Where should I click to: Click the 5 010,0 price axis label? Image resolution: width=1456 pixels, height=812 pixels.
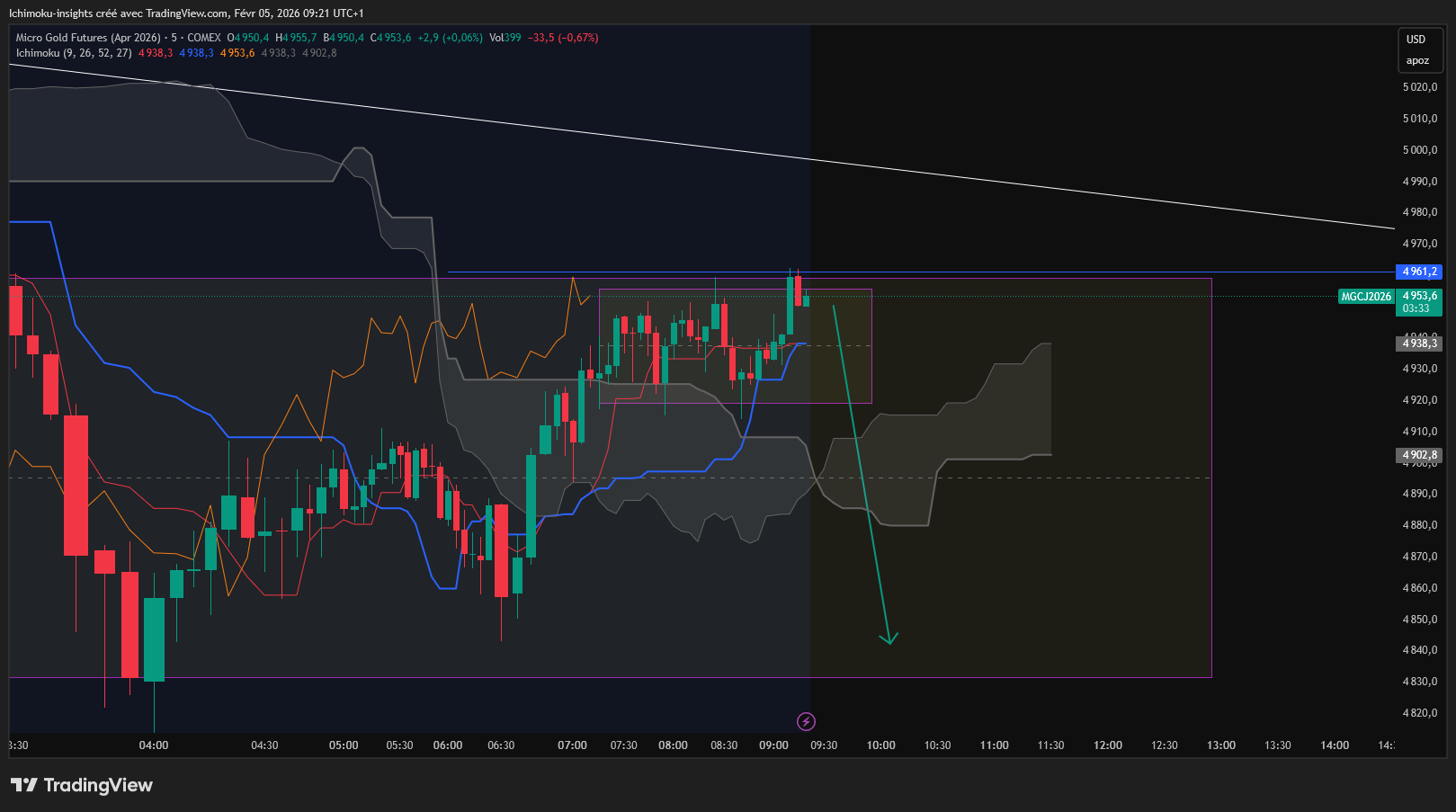(x=1420, y=119)
